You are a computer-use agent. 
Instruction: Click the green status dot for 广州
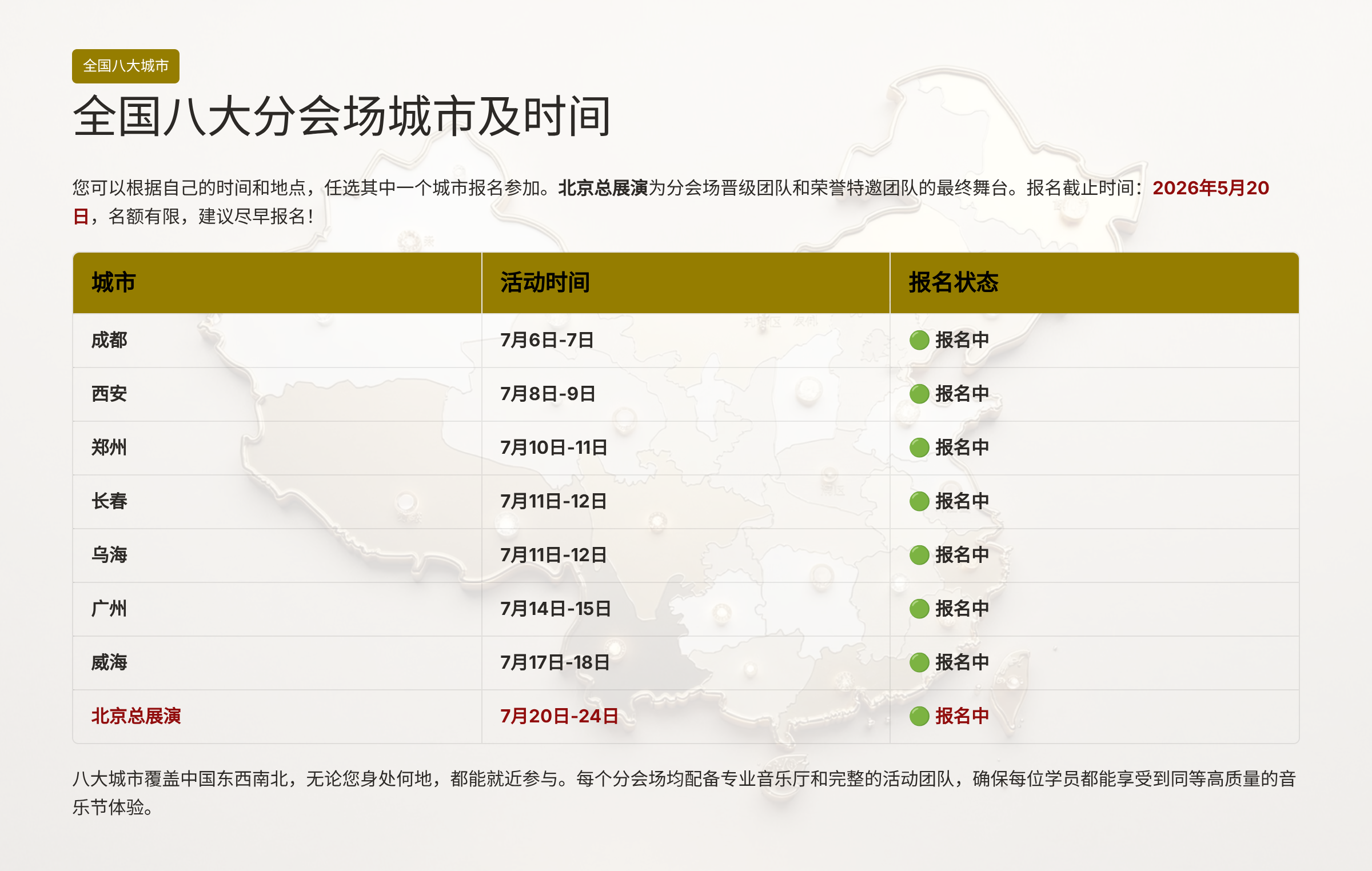click(x=919, y=609)
